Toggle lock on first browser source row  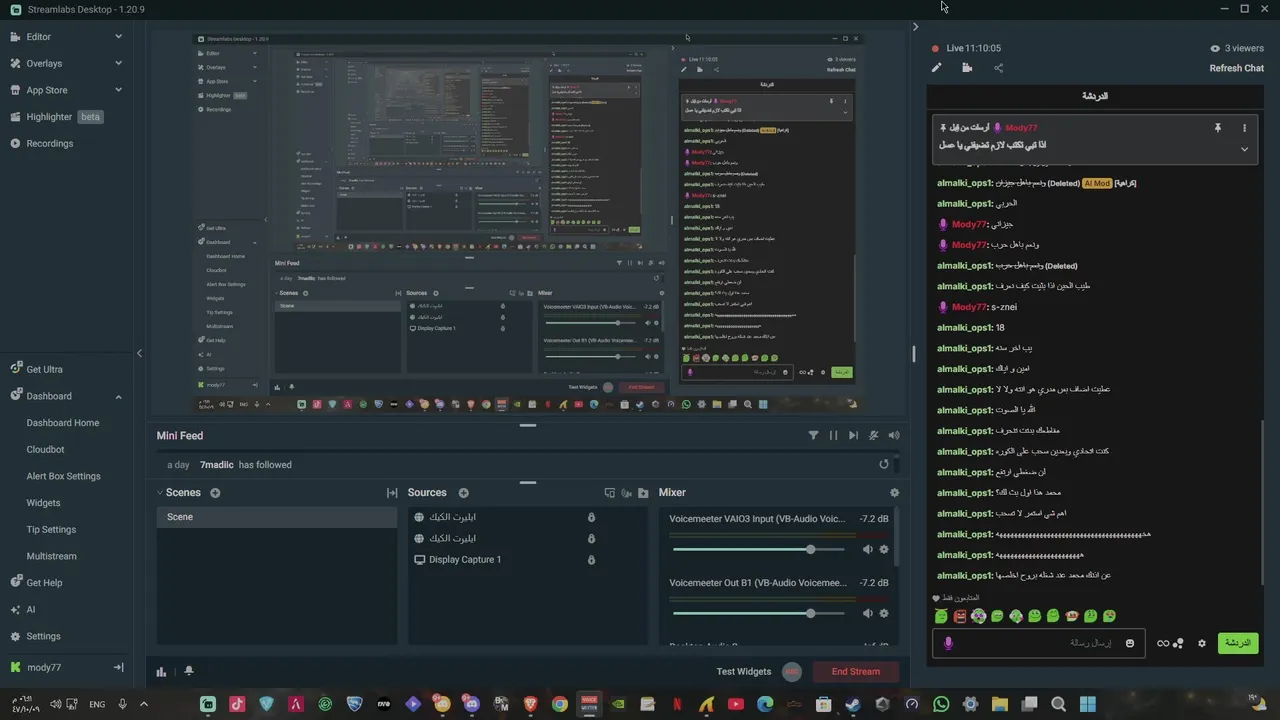pyautogui.click(x=591, y=517)
